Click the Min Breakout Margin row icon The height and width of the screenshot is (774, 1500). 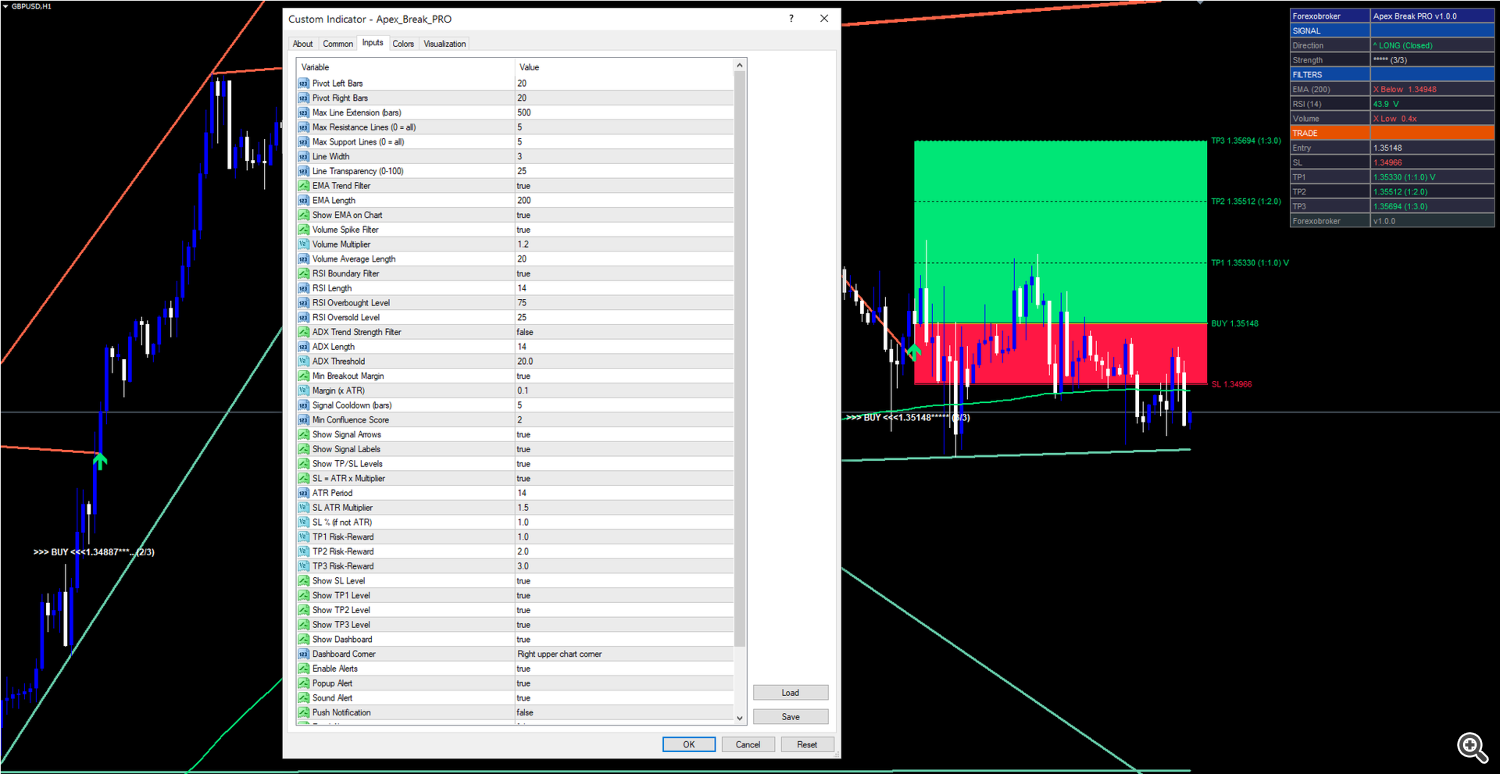pos(304,376)
